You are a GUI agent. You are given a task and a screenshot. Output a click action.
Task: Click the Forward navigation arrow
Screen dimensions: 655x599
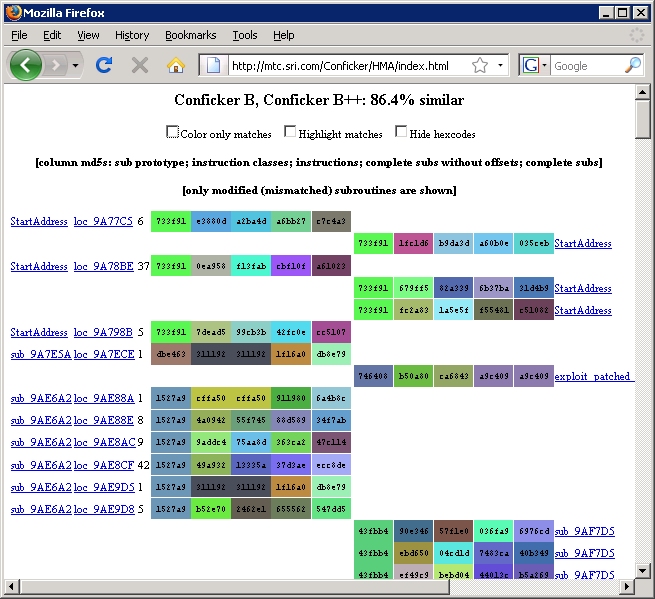coord(54,66)
